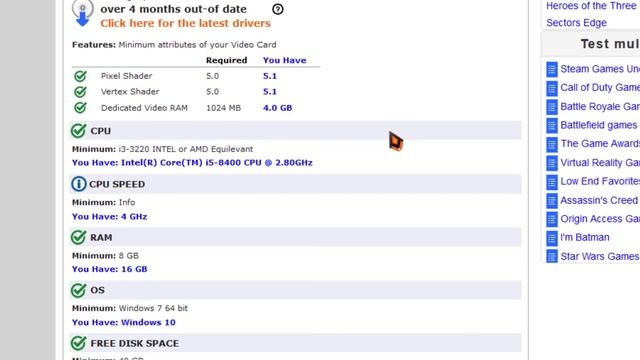Open the Battle Royale Games link
Screen dimensions: 640x360
[x=600, y=107]
